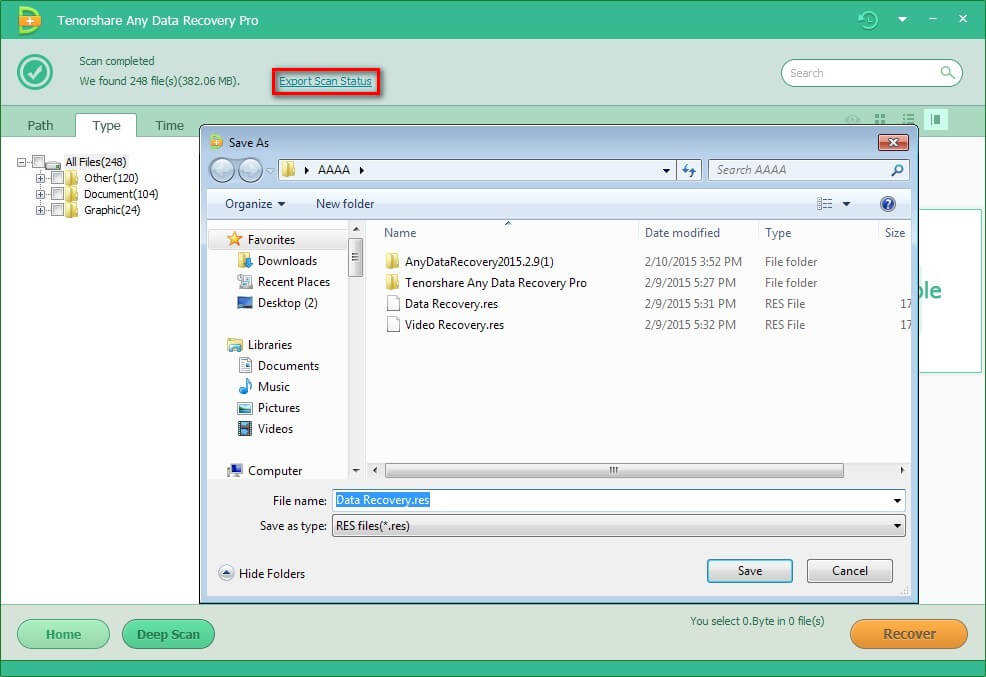
Task: Click the magnifier icon in Search AAAA
Action: (x=897, y=170)
